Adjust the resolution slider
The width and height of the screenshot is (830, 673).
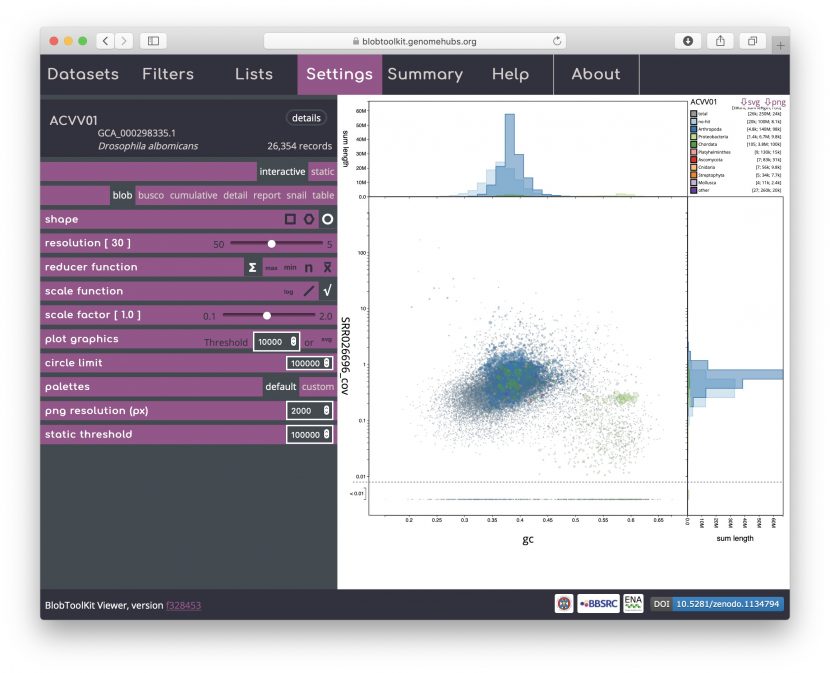pyautogui.click(x=272, y=243)
